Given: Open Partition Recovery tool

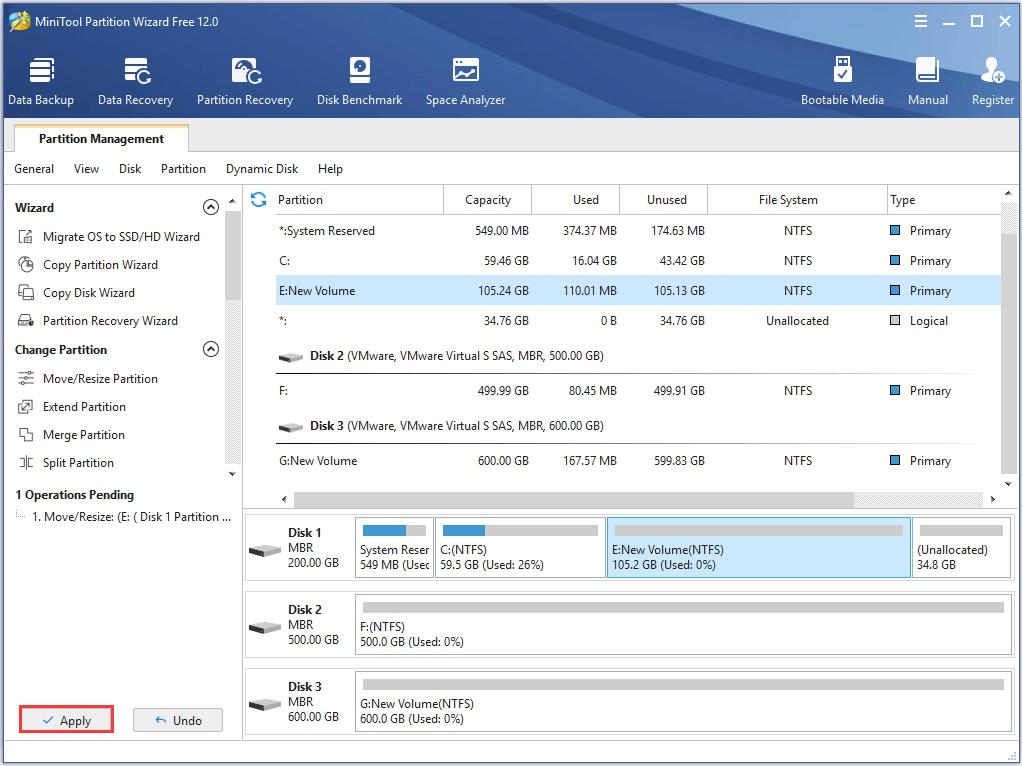Looking at the screenshot, I should coord(245,81).
